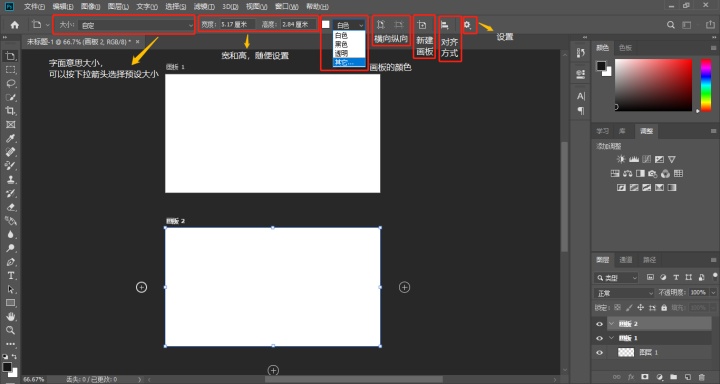Open the Color panel flyout menu
The height and width of the screenshot is (384, 720).
tap(714, 48)
